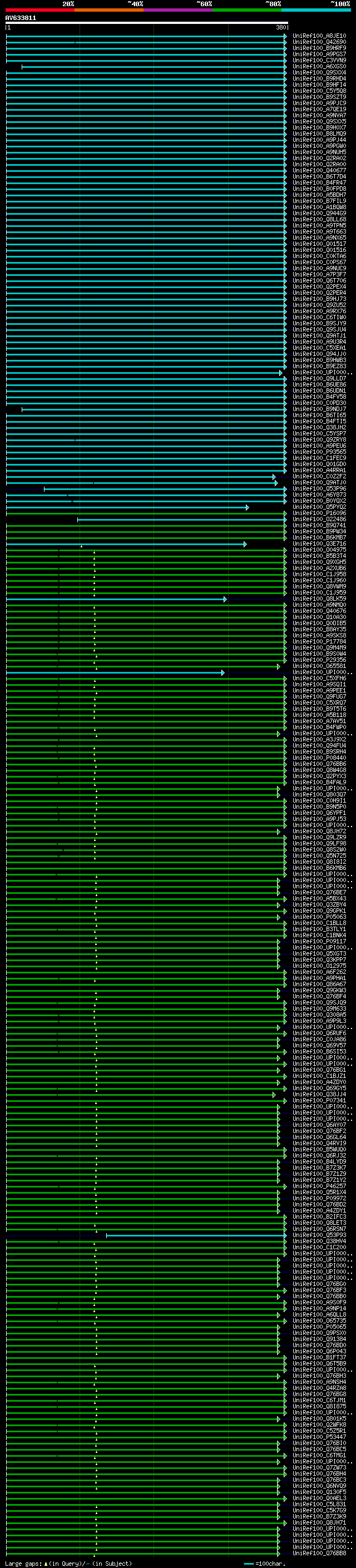The width and height of the screenshot is (356, 1568).
Task: Open hit UniRef100_Q3E716
Action: click(319, 543)
